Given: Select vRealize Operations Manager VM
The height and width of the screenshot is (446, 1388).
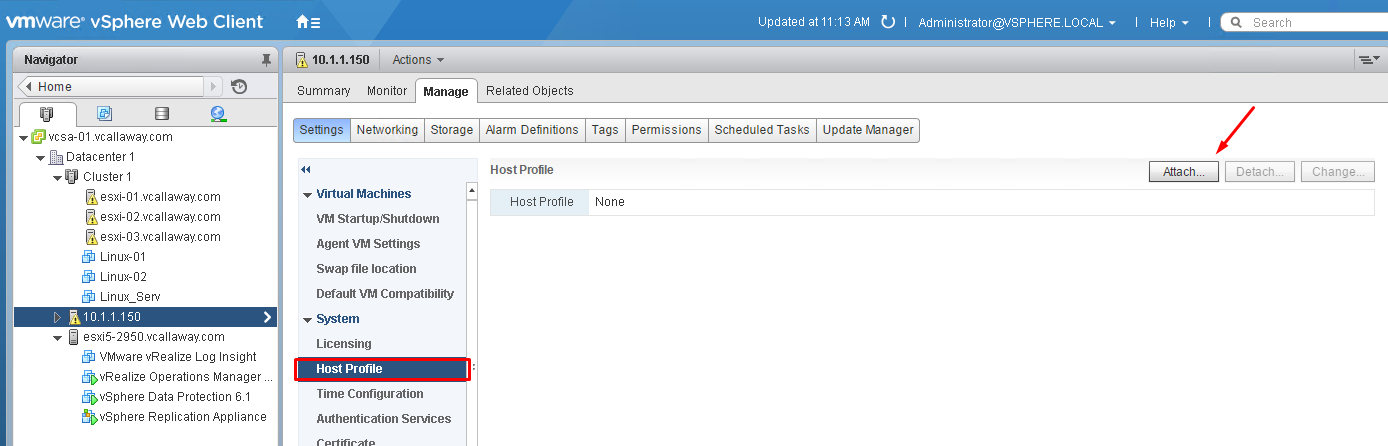Looking at the screenshot, I should (x=186, y=377).
